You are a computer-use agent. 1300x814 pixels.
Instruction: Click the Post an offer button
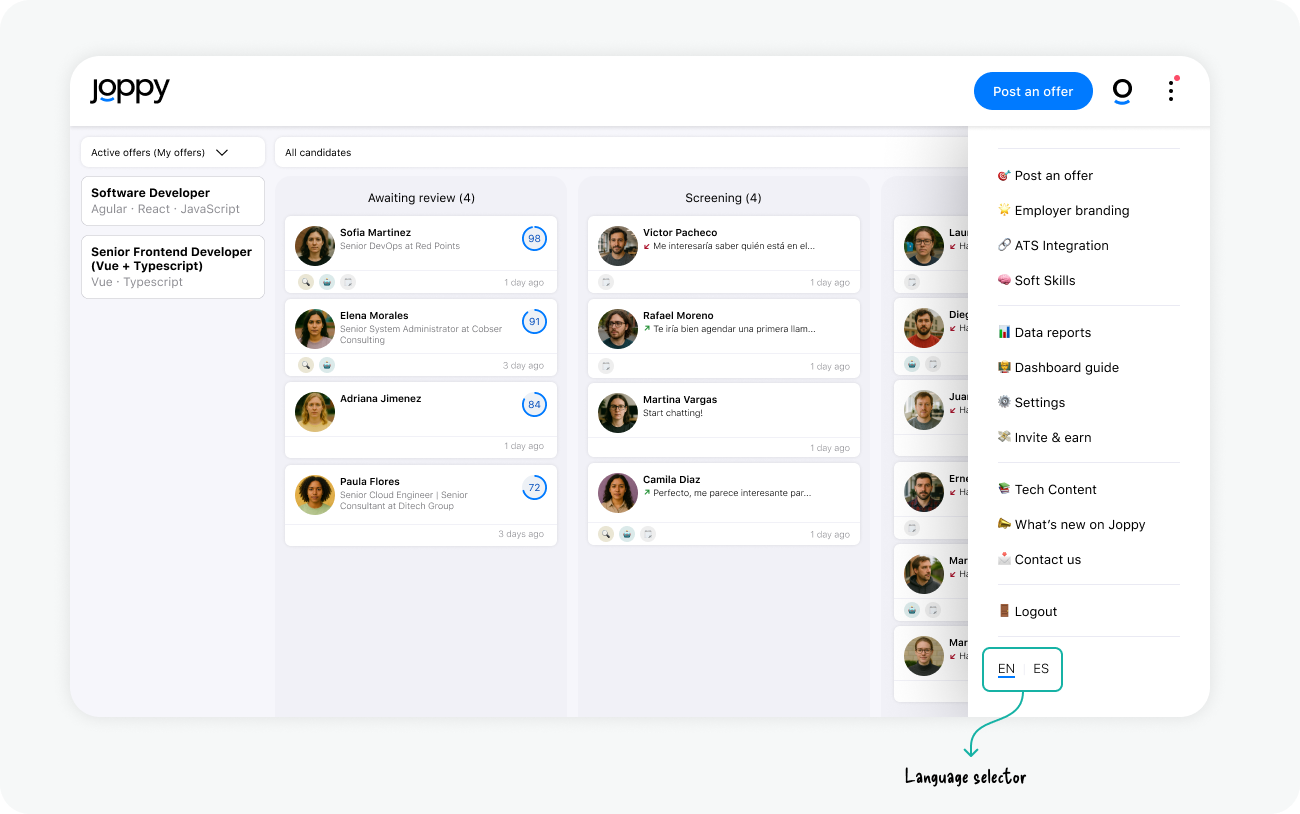[x=1032, y=91]
